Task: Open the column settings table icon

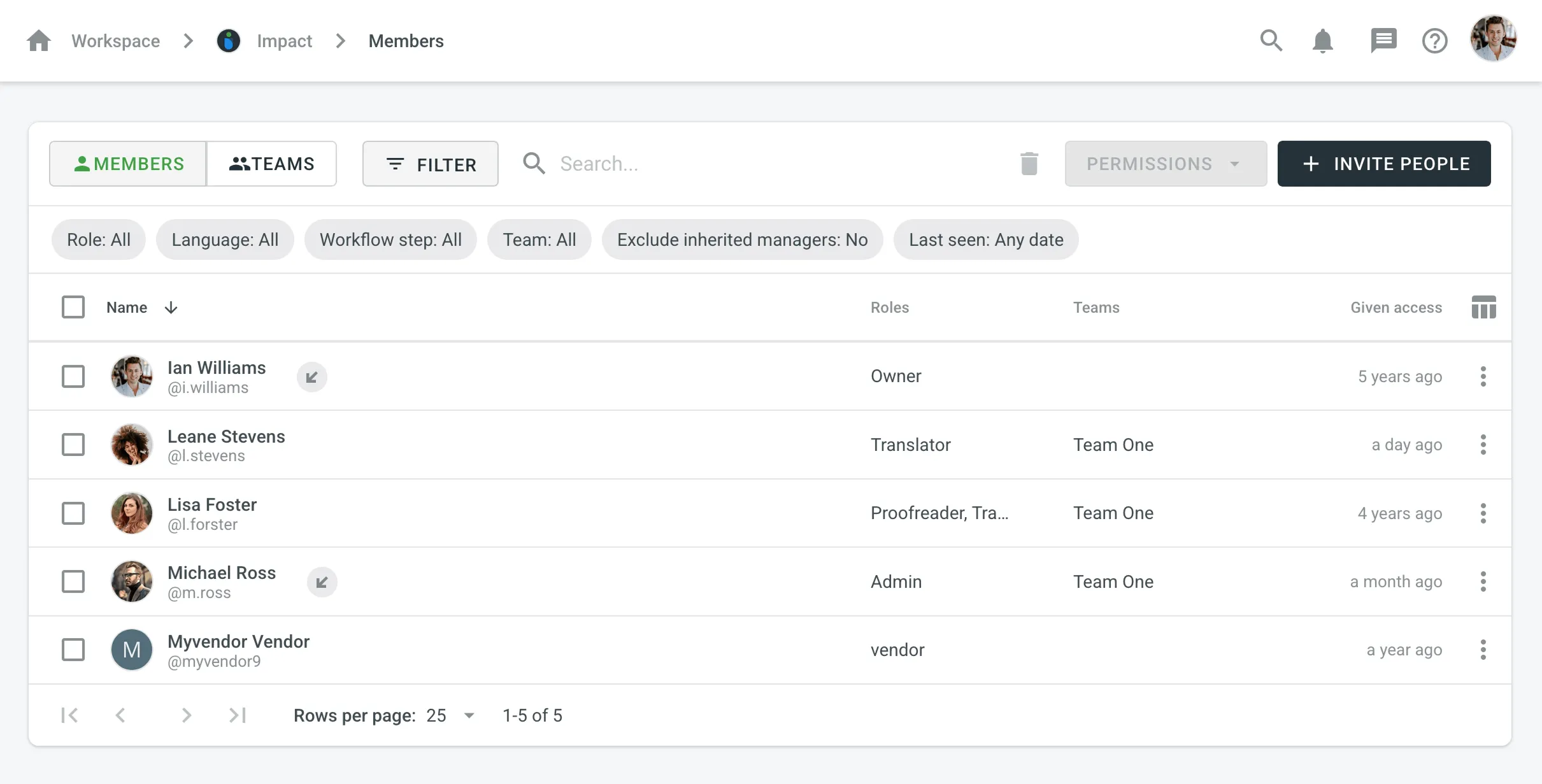Action: click(1483, 308)
